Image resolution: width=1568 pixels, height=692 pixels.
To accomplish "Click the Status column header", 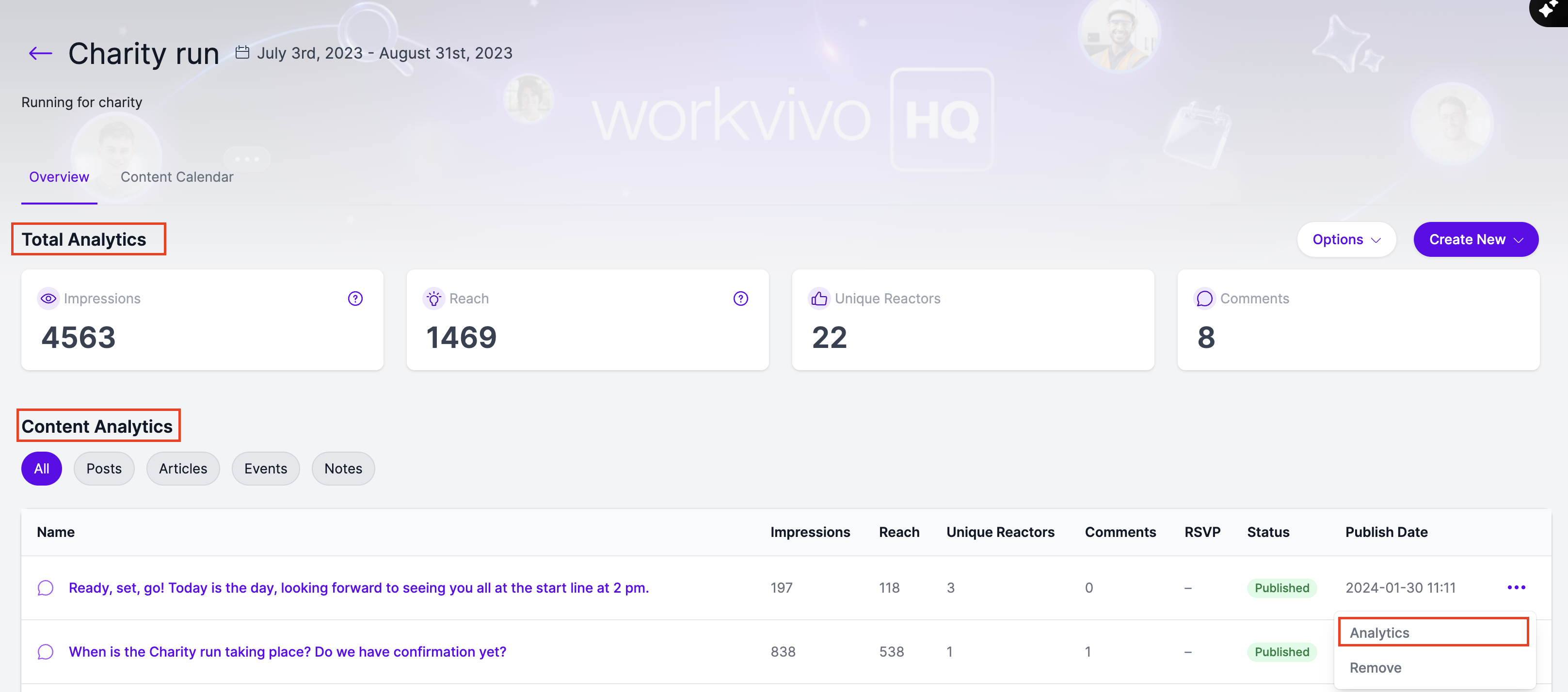I will pyautogui.click(x=1268, y=532).
